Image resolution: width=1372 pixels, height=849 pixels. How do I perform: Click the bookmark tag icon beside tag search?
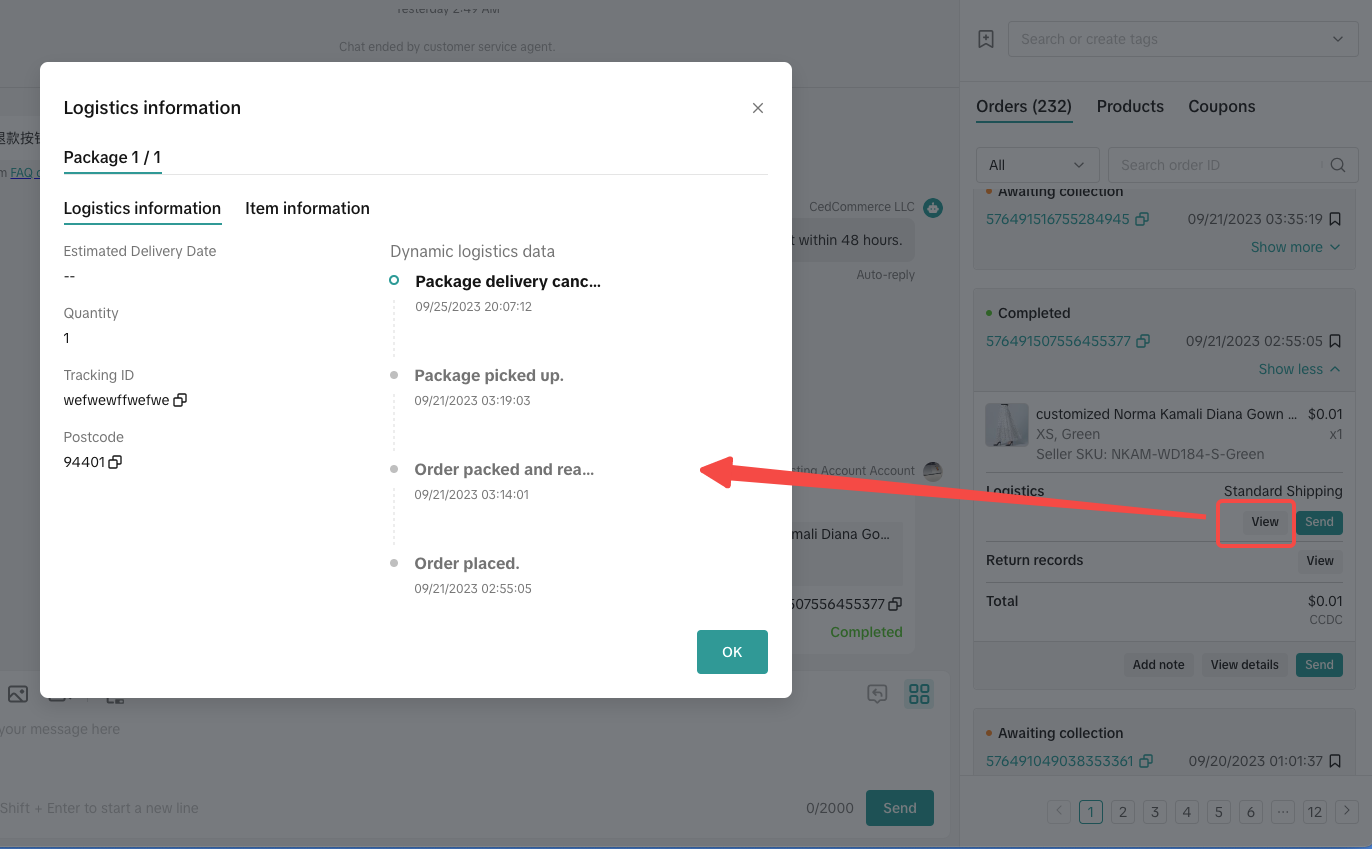coord(986,39)
